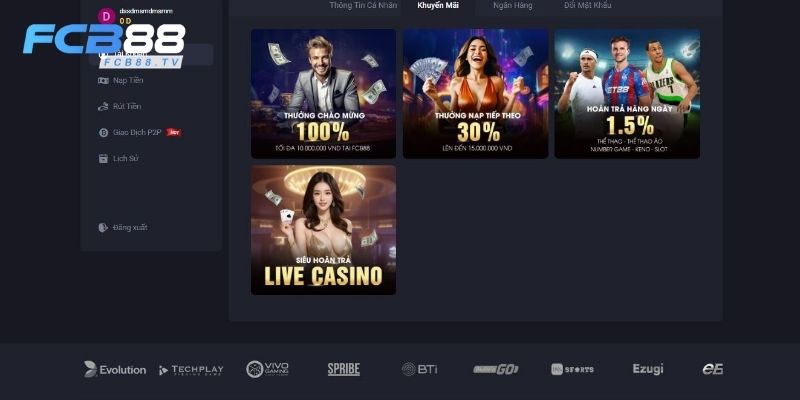The width and height of the screenshot is (800, 400).
Task: Switch to the Thông Tin Cá Nhân tab
Action: [363, 6]
